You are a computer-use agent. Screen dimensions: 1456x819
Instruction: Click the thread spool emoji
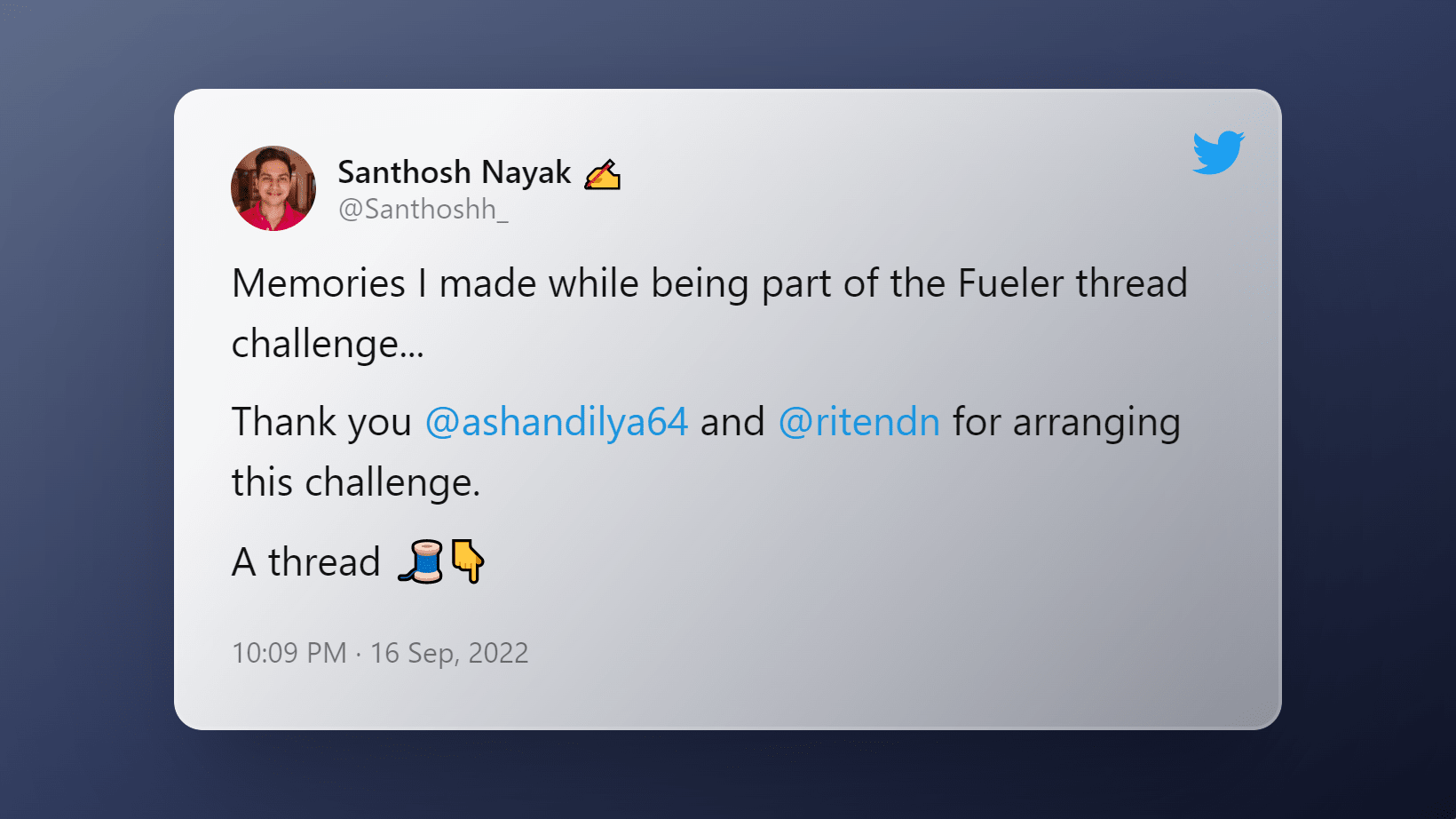[421, 561]
